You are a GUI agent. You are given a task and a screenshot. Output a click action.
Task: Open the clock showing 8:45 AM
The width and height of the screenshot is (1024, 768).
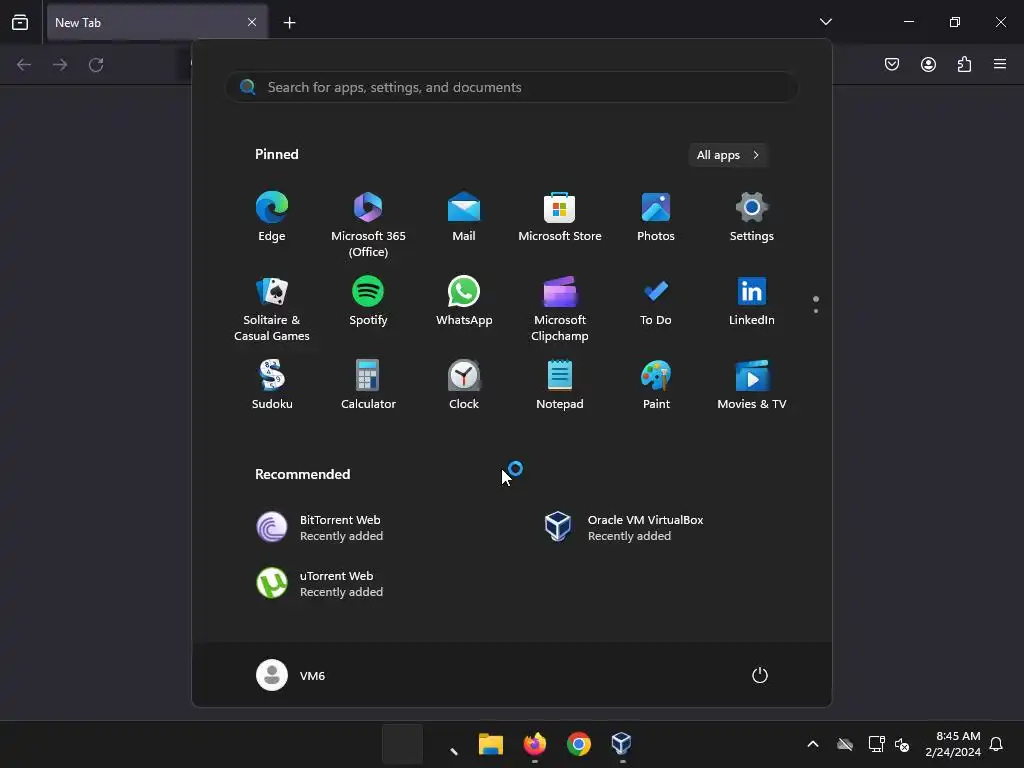coord(953,744)
